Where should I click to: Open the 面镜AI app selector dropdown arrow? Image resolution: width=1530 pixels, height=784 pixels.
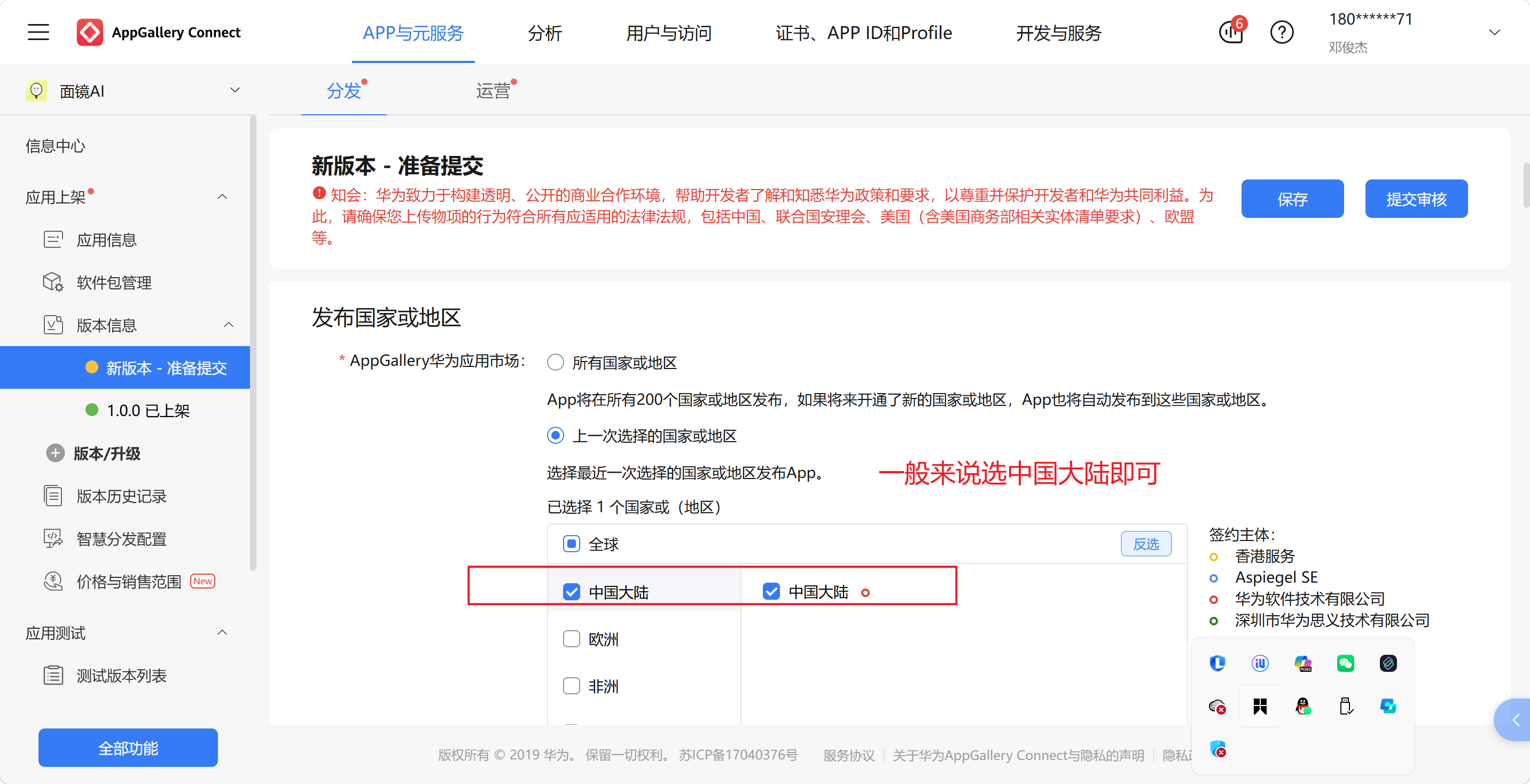click(x=235, y=90)
